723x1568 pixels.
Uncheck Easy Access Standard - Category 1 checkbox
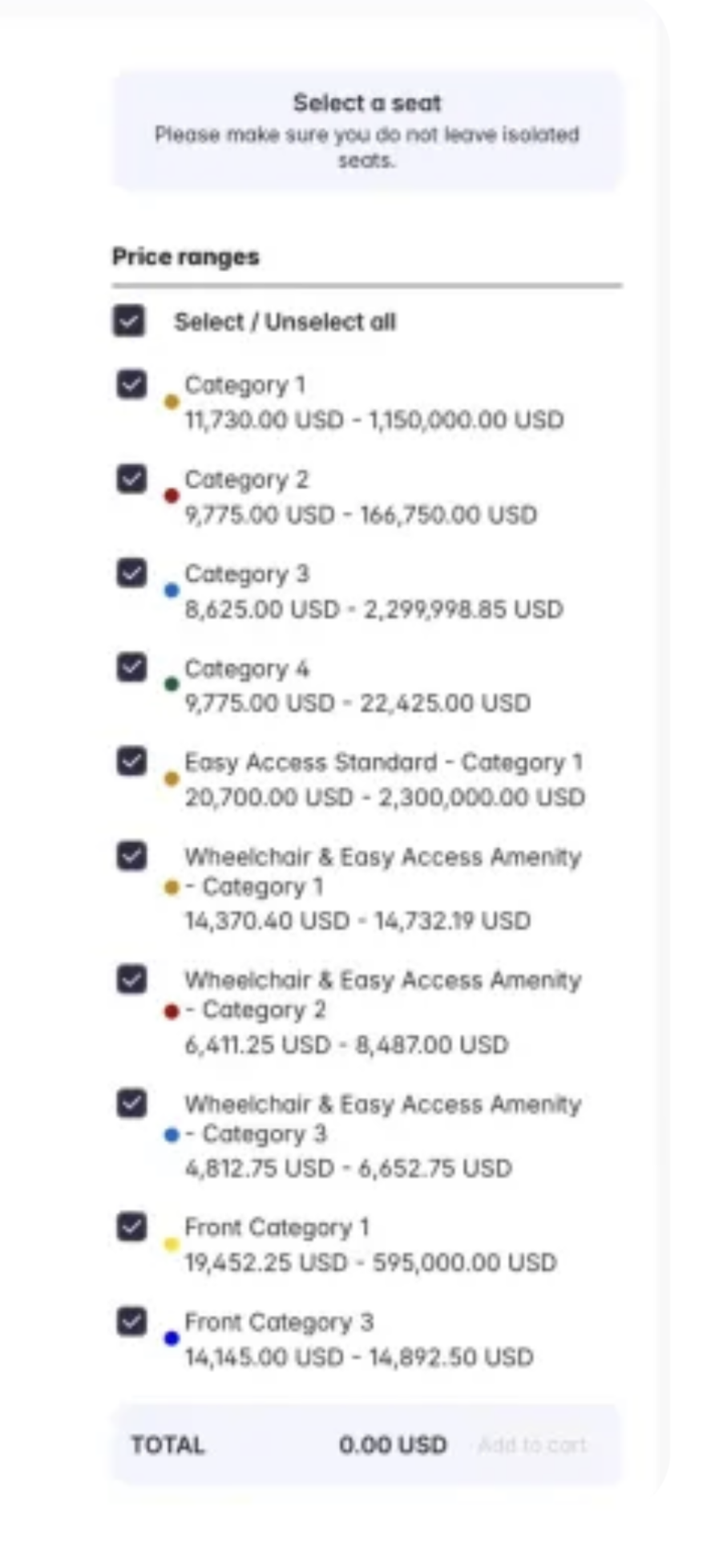click(x=131, y=761)
